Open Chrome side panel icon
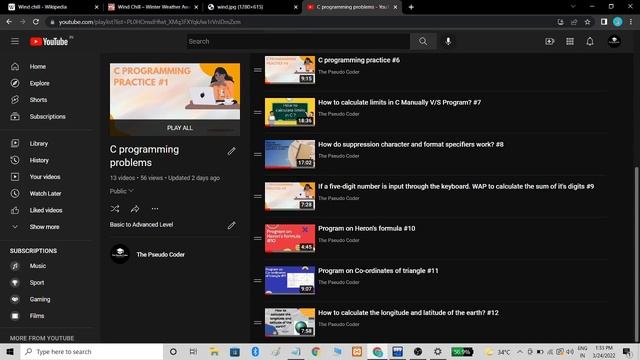 pyautogui.click(x=604, y=22)
